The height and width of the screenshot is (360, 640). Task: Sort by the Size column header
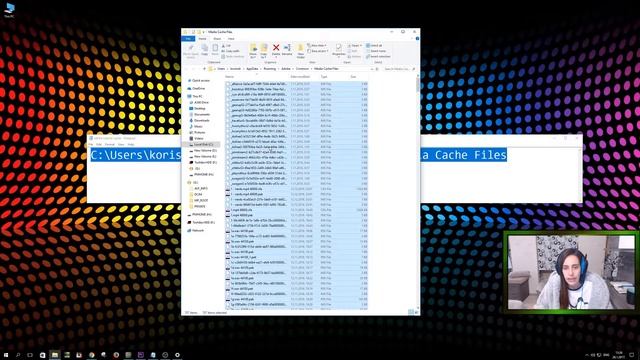[353, 77]
